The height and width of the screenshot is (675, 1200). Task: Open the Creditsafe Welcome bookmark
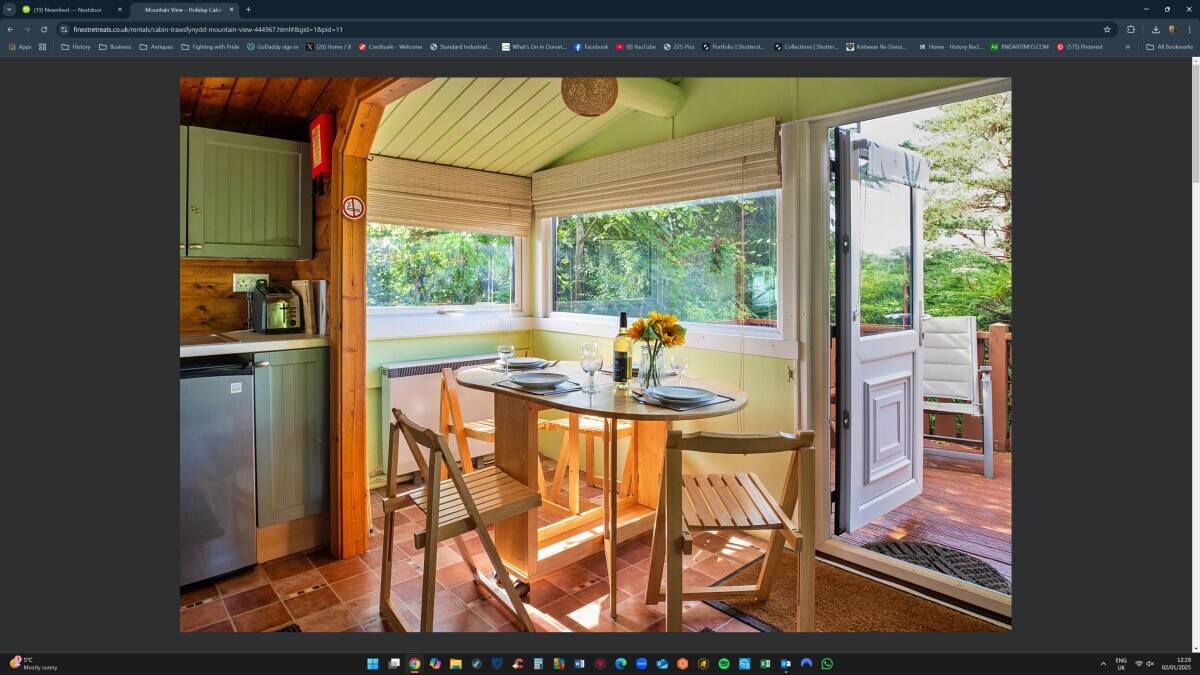coord(391,46)
